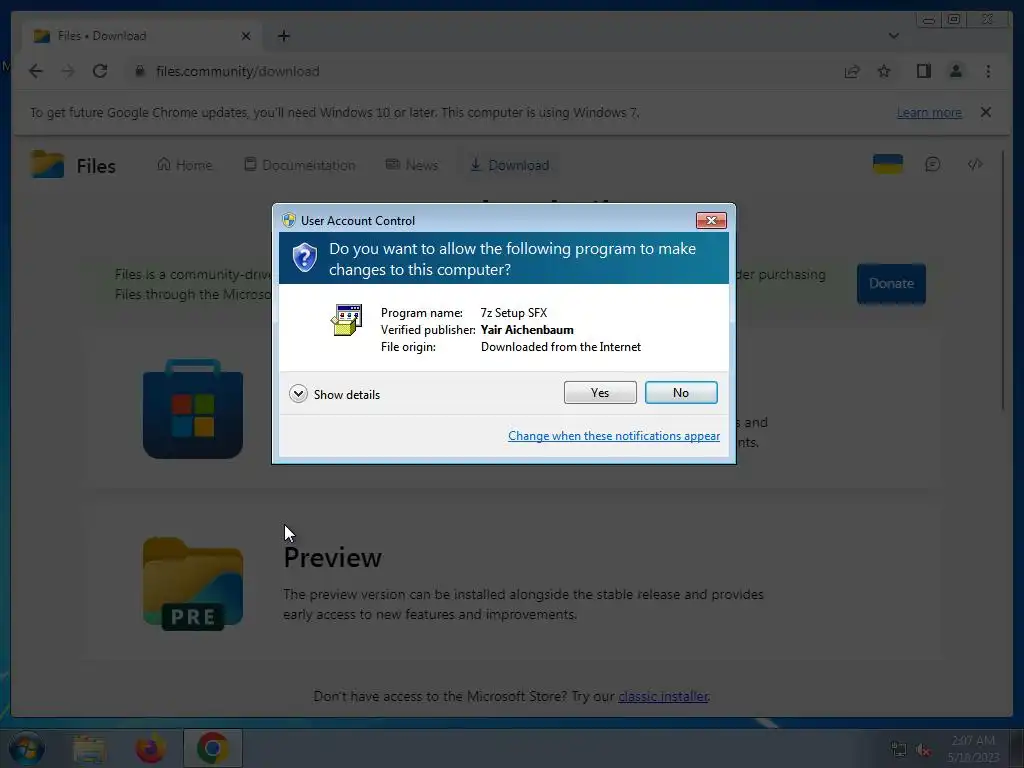1024x768 pixels.
Task: Open Chrome three-dot menu
Action: pyautogui.click(x=987, y=71)
